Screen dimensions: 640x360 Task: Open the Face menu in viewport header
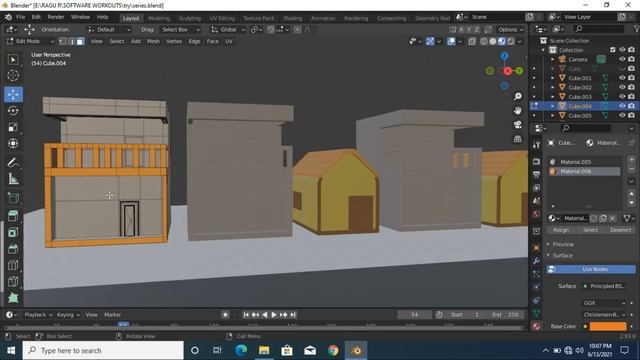tap(212, 41)
